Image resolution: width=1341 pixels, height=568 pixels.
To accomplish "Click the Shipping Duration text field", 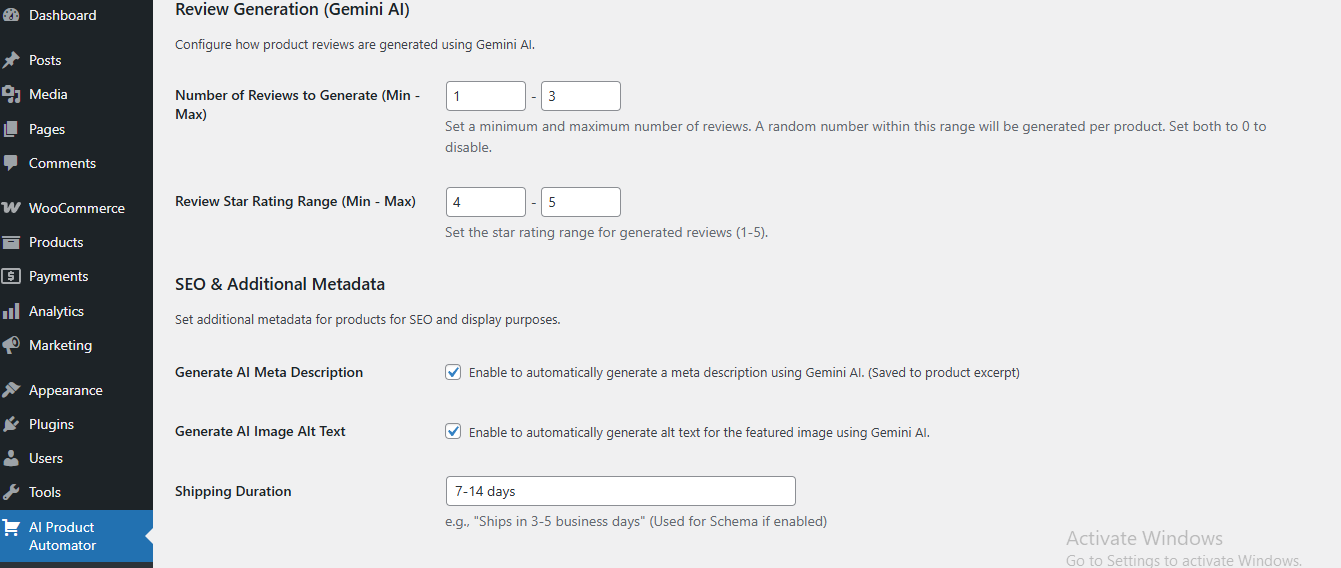I will point(621,491).
